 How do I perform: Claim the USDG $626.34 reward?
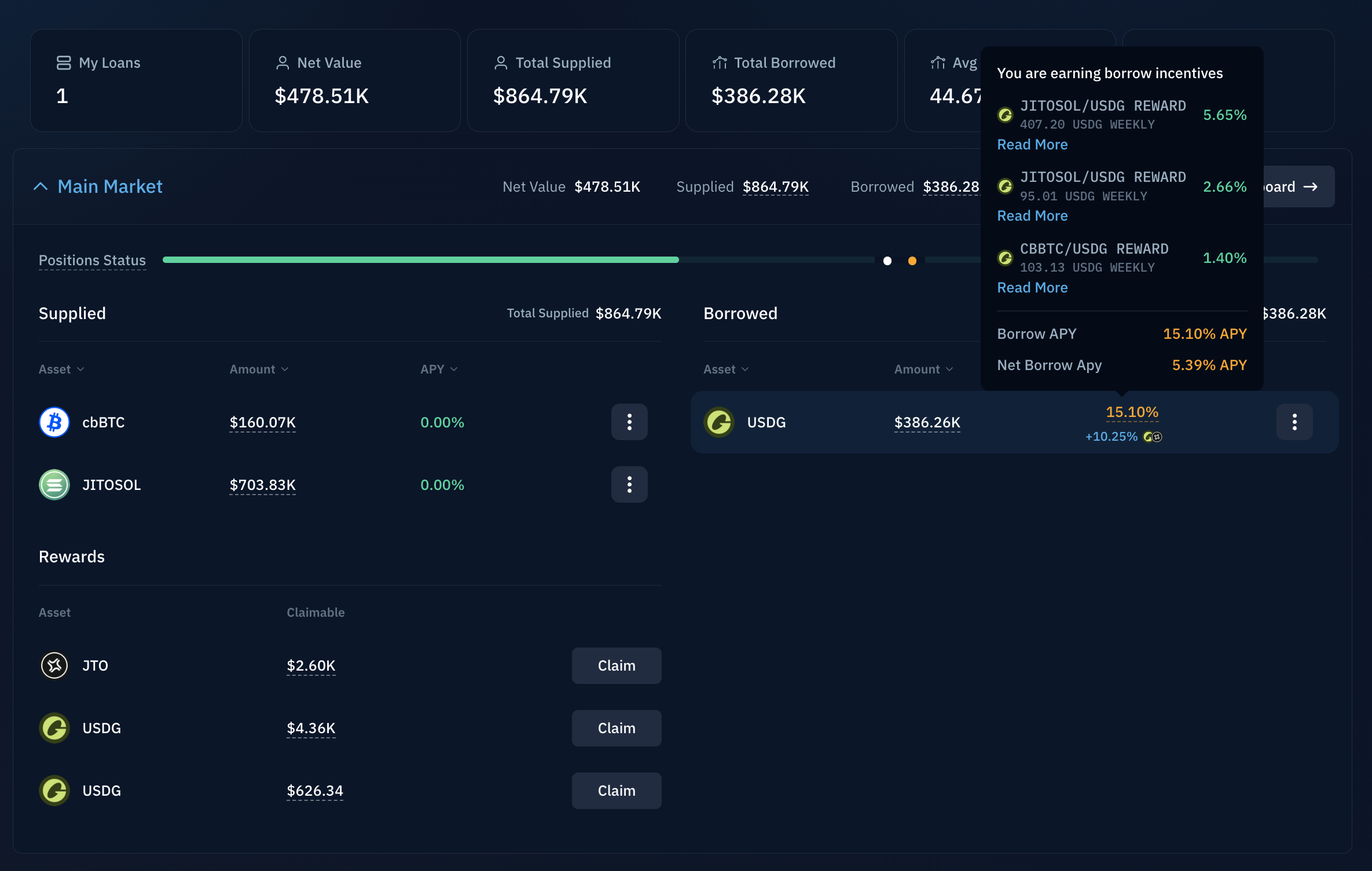click(617, 791)
